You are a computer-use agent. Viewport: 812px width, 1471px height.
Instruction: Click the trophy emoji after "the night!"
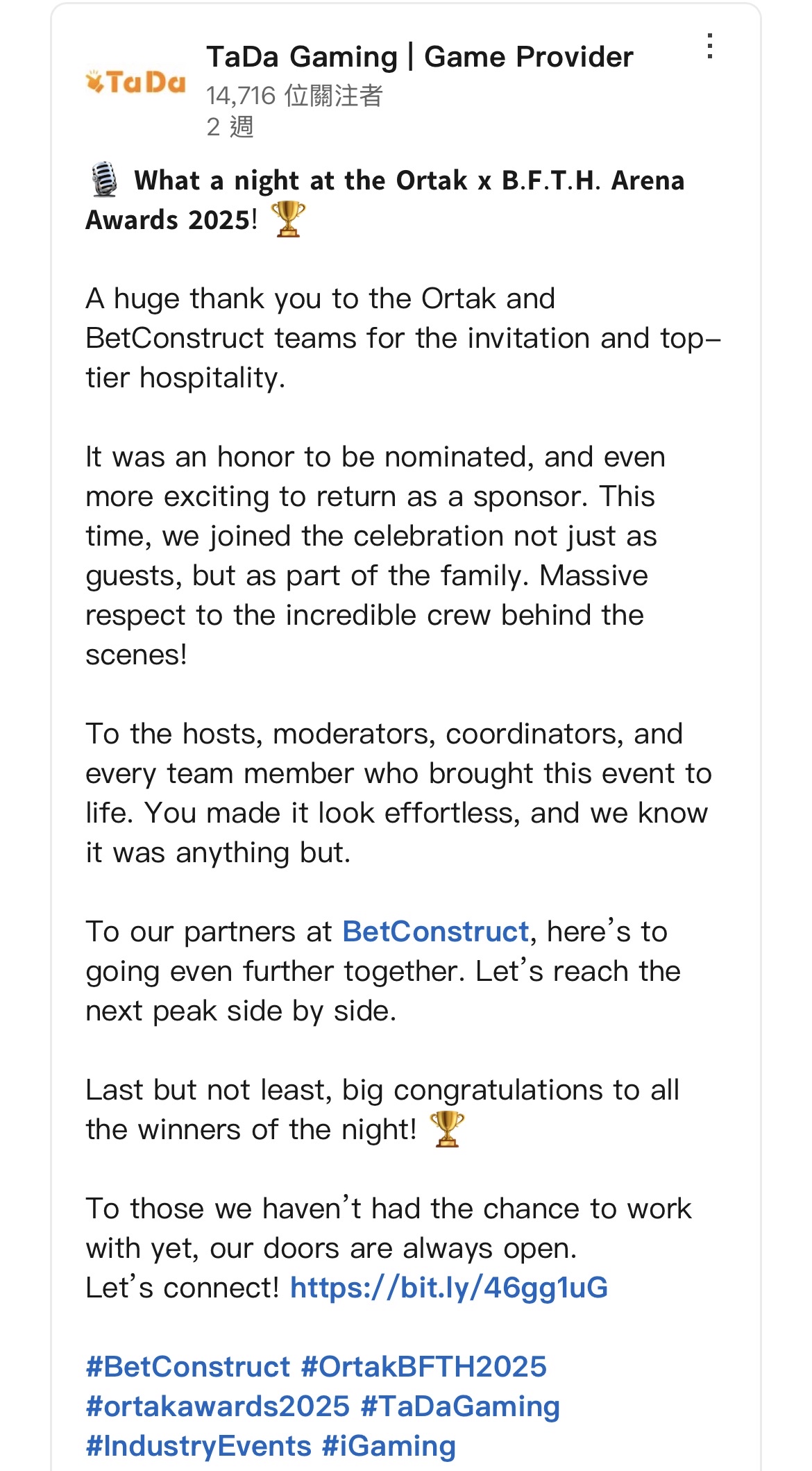coord(447,1129)
